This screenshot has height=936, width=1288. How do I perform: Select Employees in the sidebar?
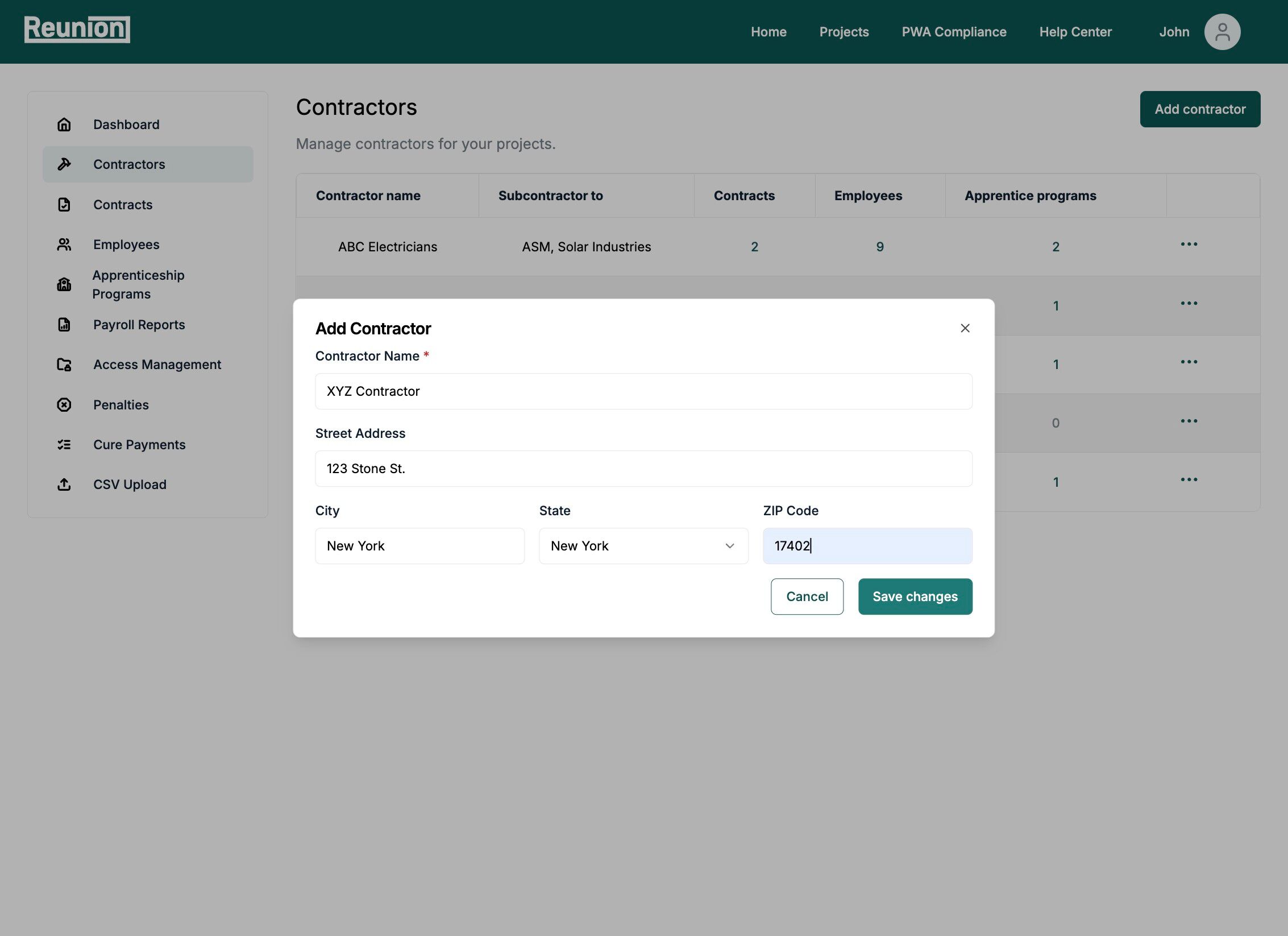click(x=148, y=245)
